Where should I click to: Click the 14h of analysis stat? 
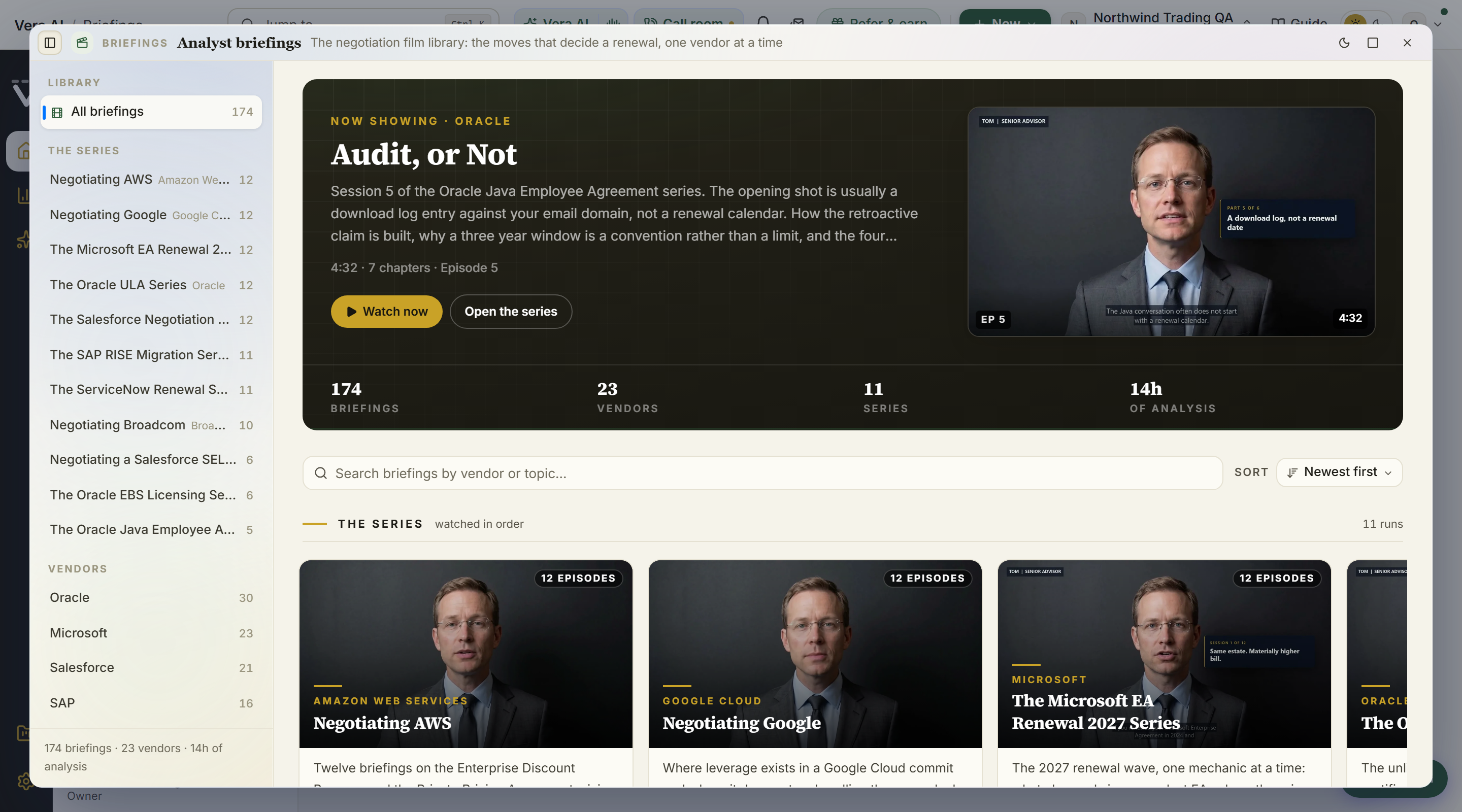(x=1173, y=397)
